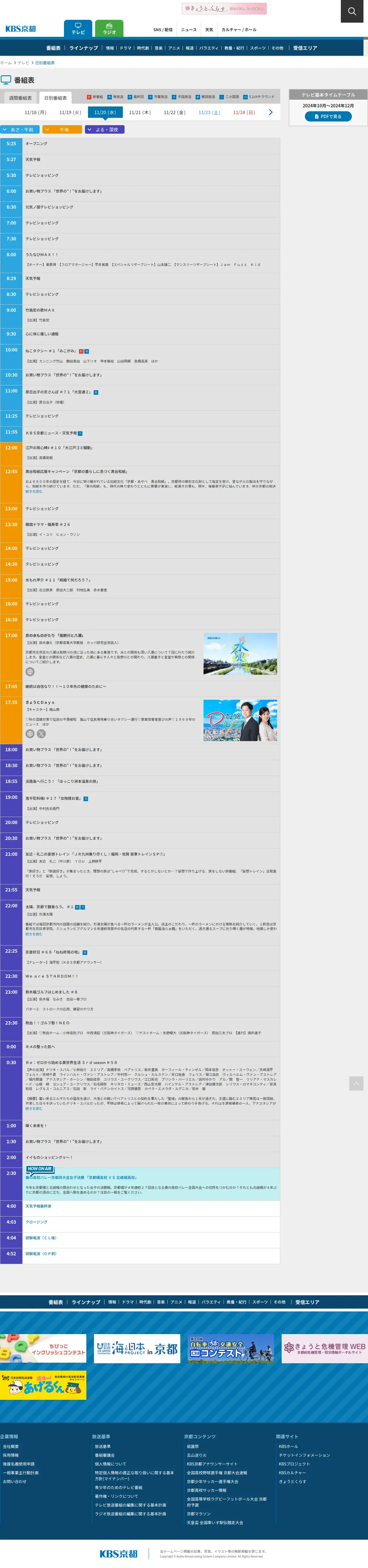Image resolution: width=368 pixels, height=1568 pixels.
Task: Open 番組表 in top blue navigation
Action: point(54,48)
